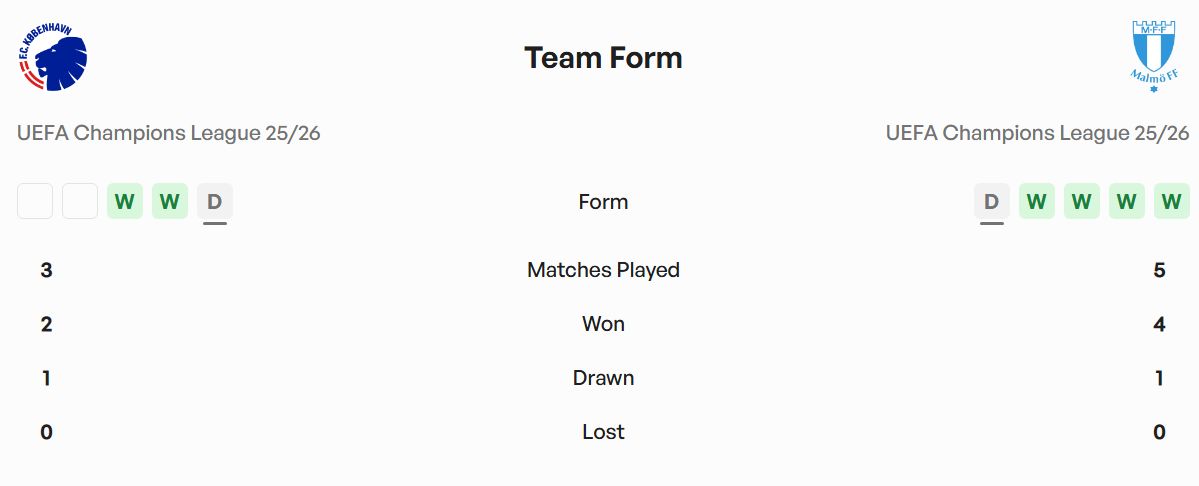Click København's second empty form box
Viewport: 1199px width, 486px height.
click(x=80, y=202)
